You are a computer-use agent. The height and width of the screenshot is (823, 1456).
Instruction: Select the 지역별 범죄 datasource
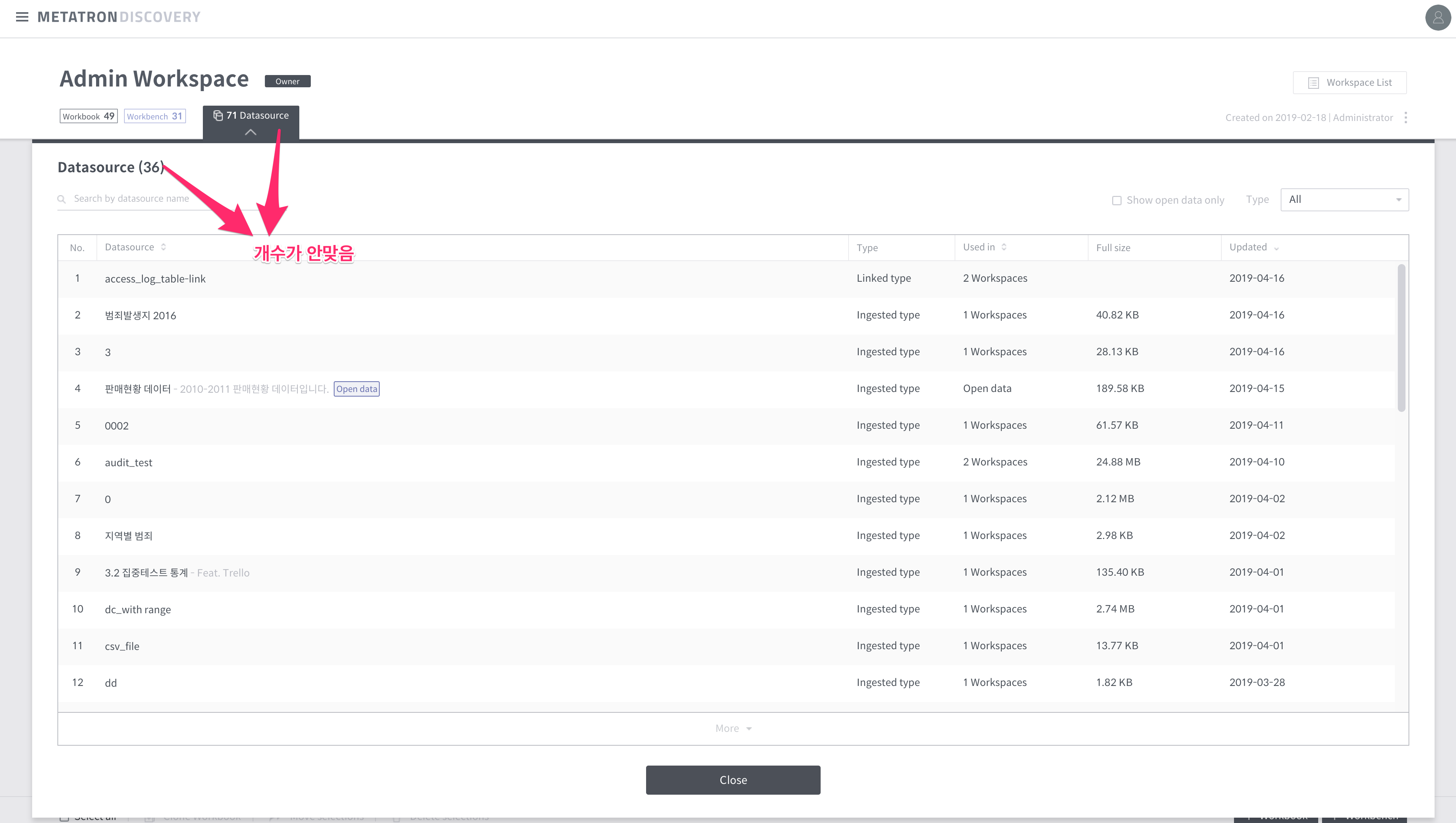128,535
